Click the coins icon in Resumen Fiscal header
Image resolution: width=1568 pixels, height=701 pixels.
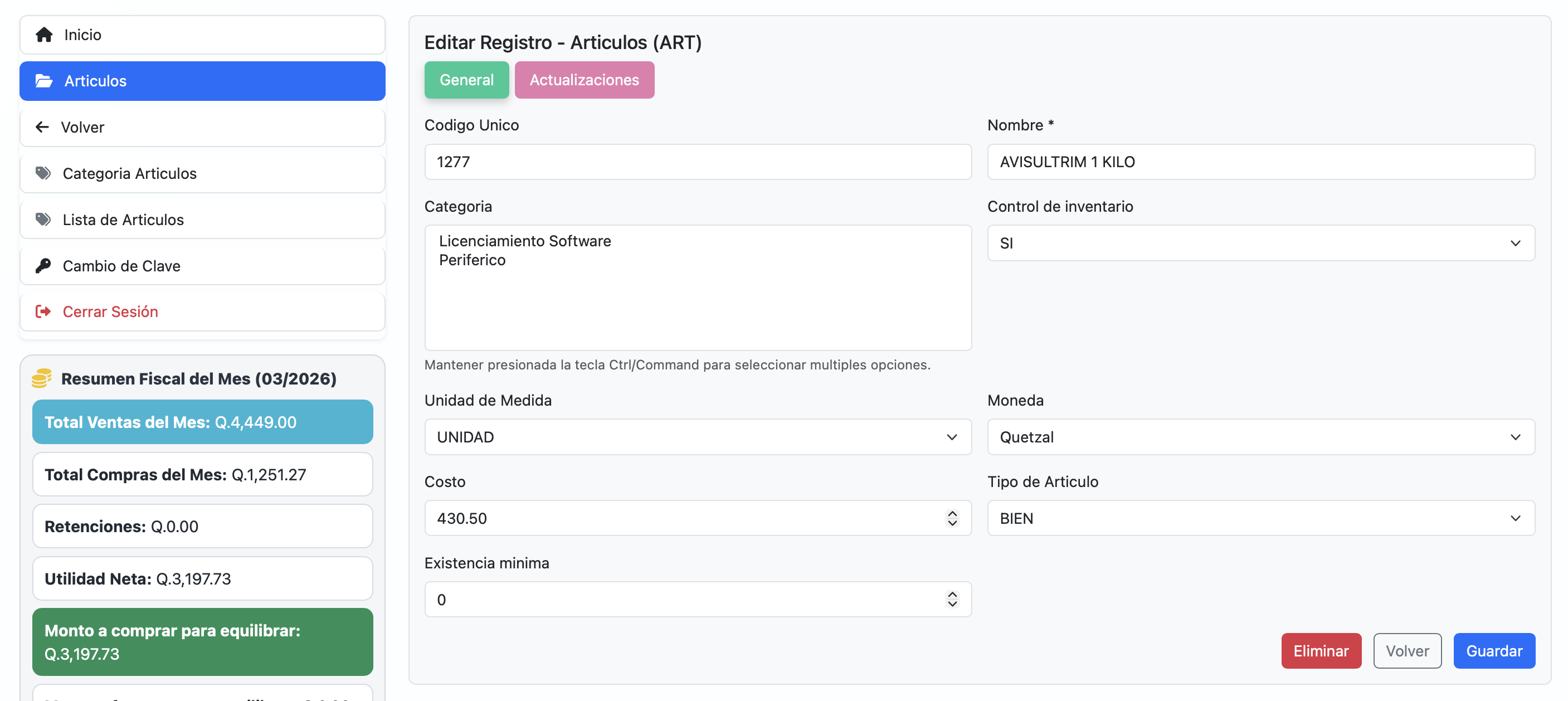[x=41, y=378]
